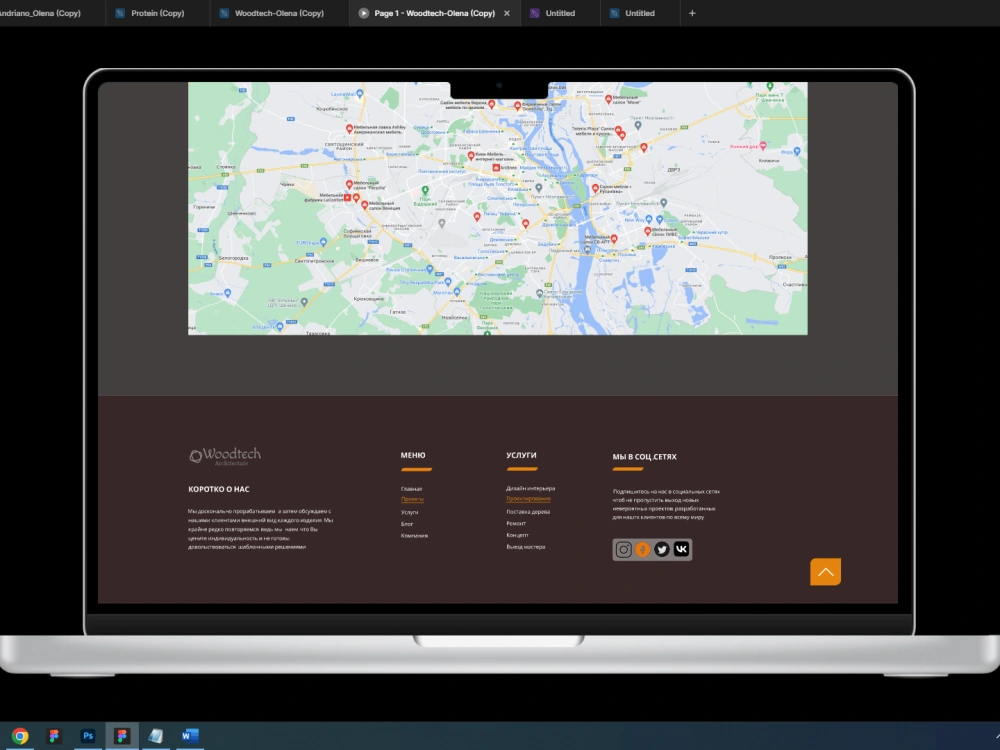
Task: Click the Kyiv map image in the prototype
Action: coord(497,208)
